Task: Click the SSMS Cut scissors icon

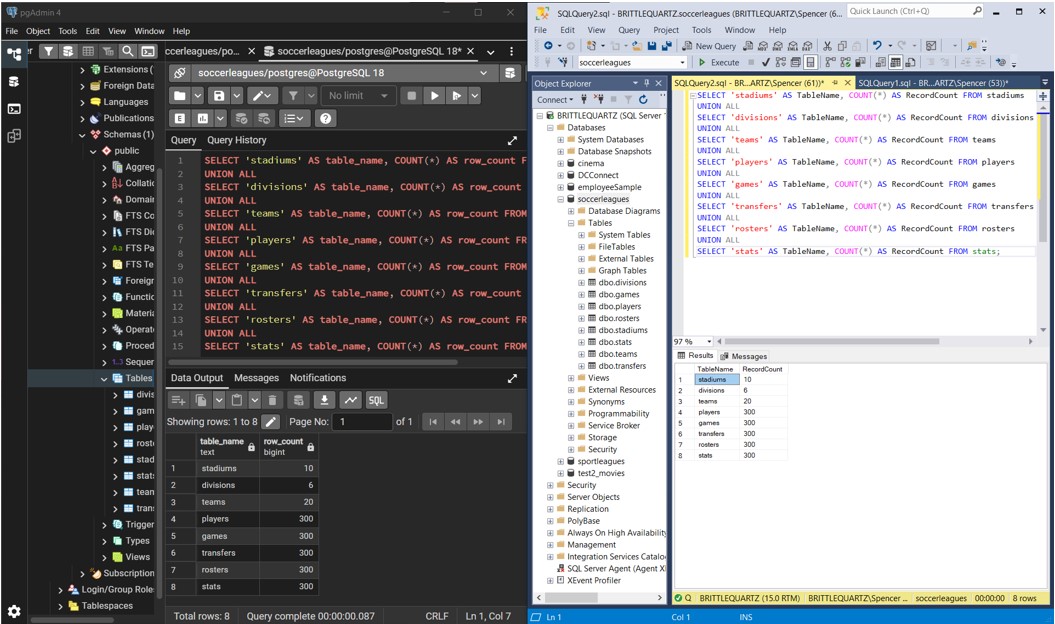Action: [x=827, y=46]
